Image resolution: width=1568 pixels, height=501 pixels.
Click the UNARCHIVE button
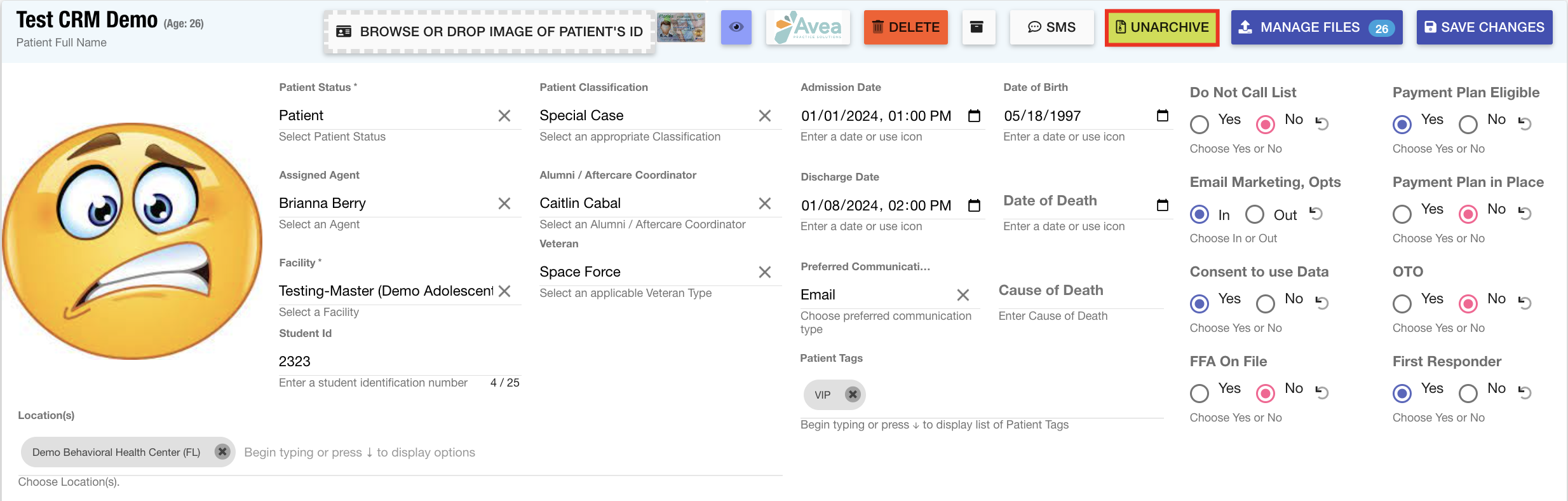point(1161,27)
